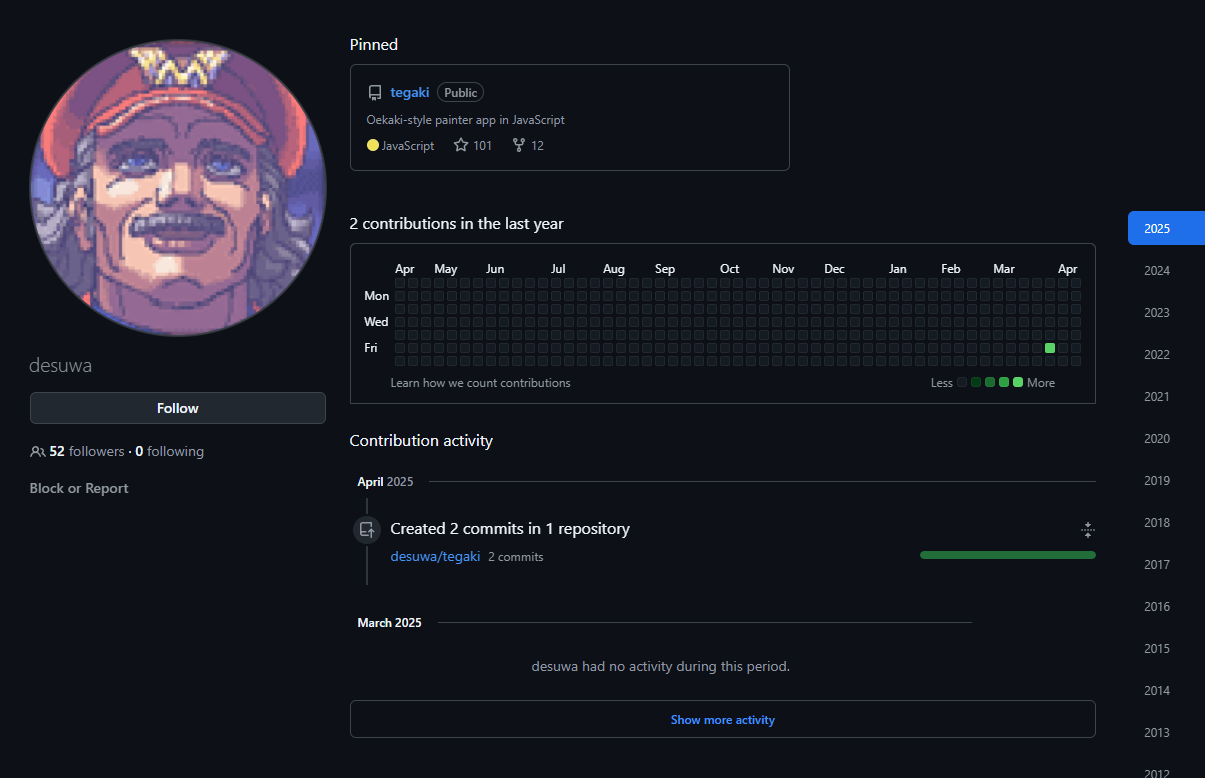Screen dimensions: 1205x778
Task: Click the Block or Report link
Action: point(79,488)
